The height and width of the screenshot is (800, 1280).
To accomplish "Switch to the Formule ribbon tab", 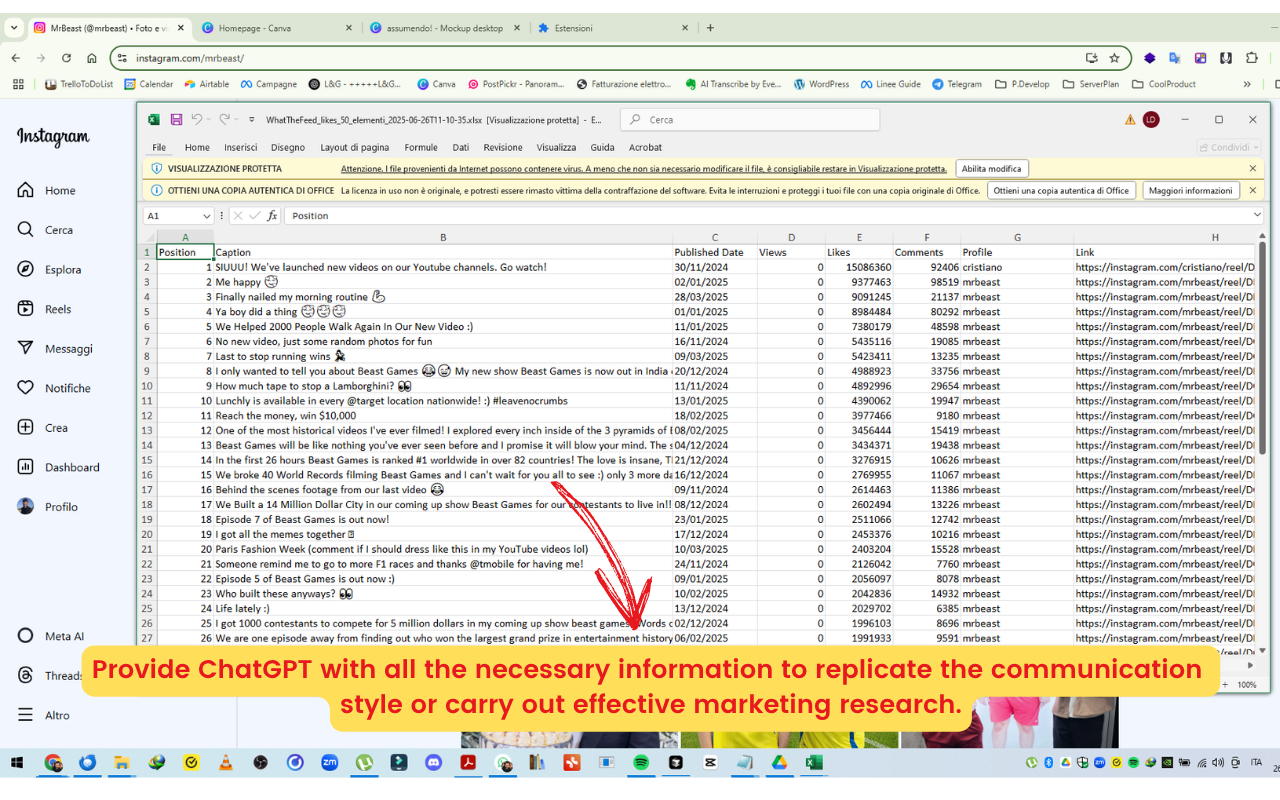I will coord(421,147).
